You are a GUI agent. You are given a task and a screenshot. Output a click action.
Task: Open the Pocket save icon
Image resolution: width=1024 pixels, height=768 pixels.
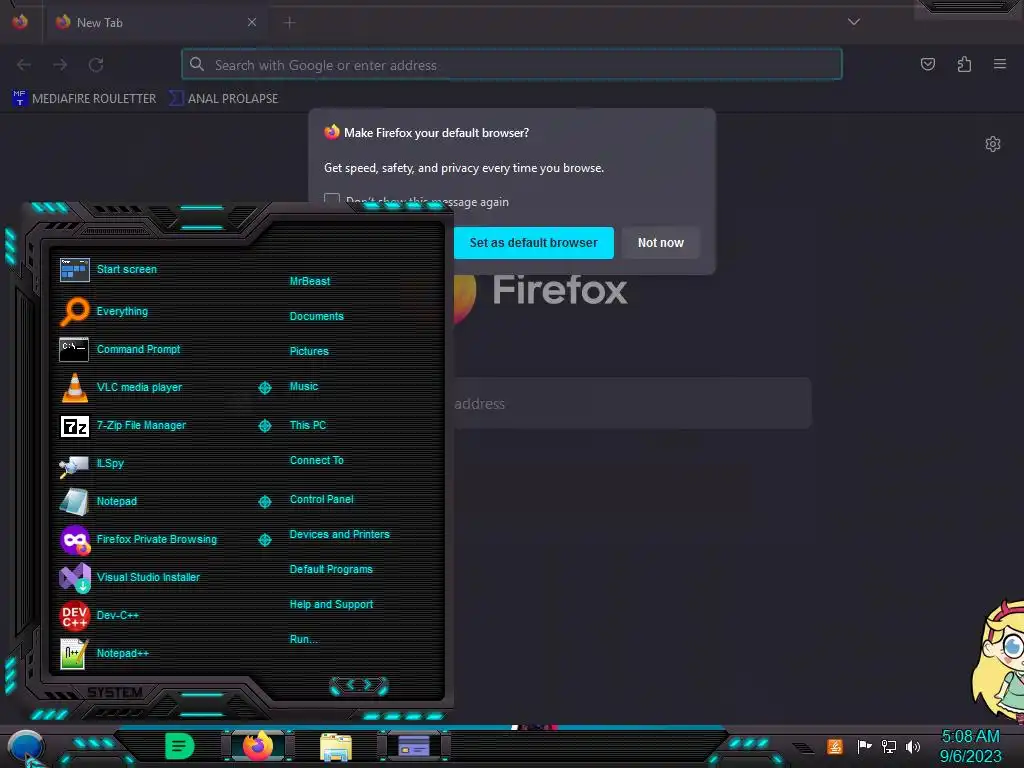(x=927, y=64)
